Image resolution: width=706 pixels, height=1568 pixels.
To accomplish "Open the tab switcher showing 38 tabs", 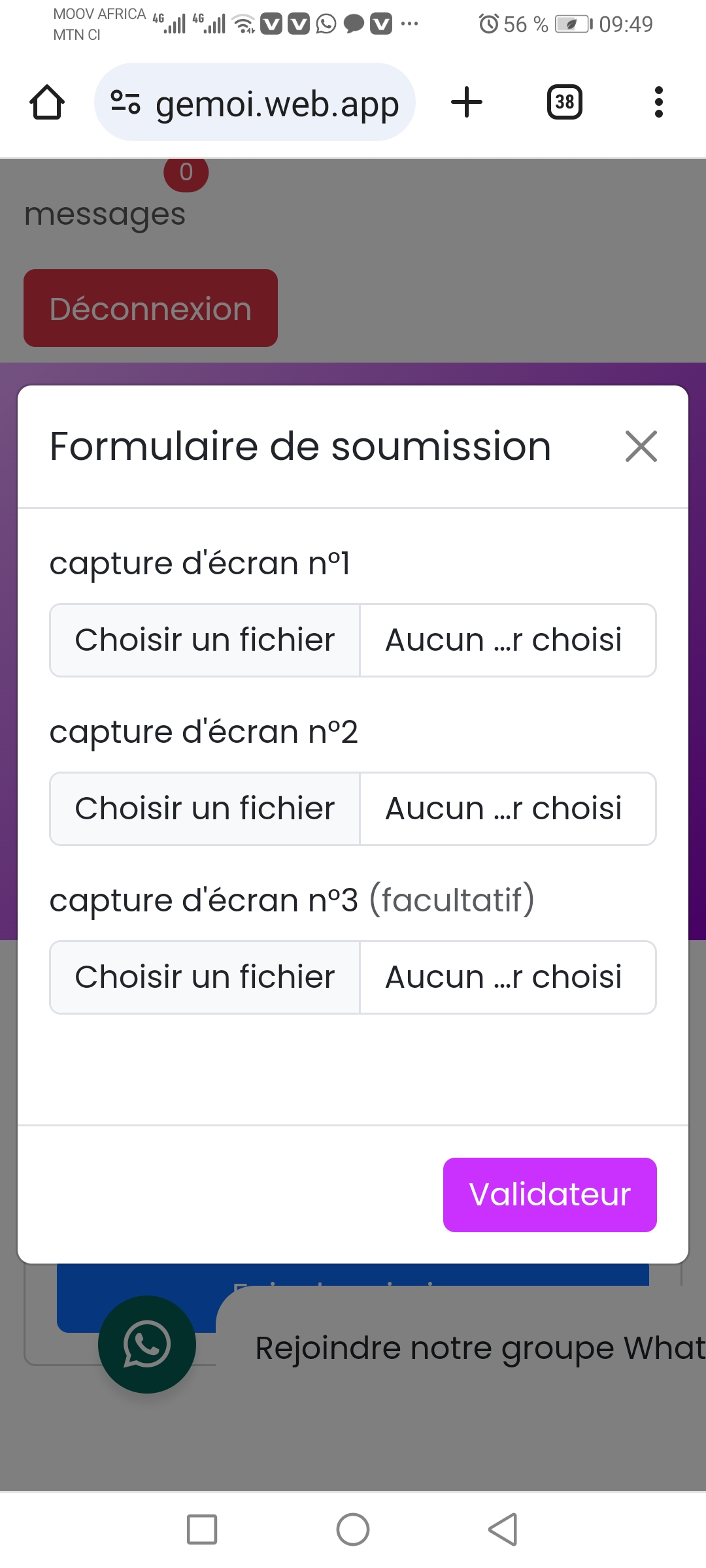I will 564,103.
